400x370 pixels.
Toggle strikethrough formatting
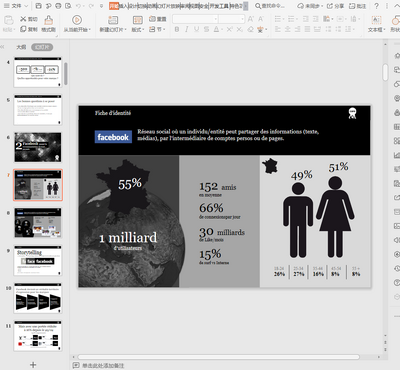(x=206, y=29)
